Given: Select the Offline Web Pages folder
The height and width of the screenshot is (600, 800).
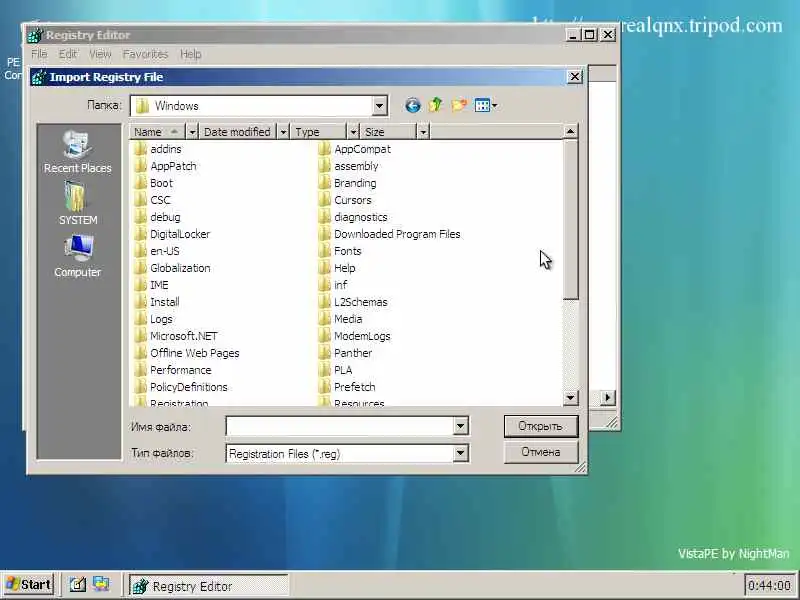Looking at the screenshot, I should [187, 353].
